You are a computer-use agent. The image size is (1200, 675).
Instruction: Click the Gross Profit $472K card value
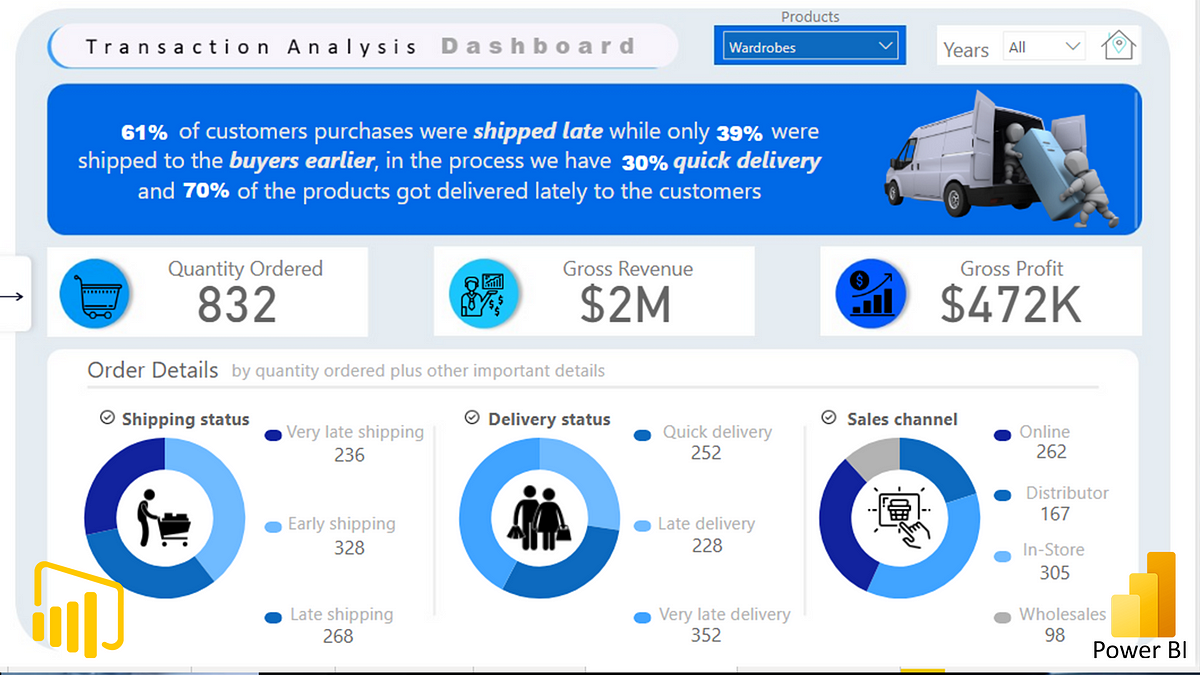pyautogui.click(x=1011, y=306)
